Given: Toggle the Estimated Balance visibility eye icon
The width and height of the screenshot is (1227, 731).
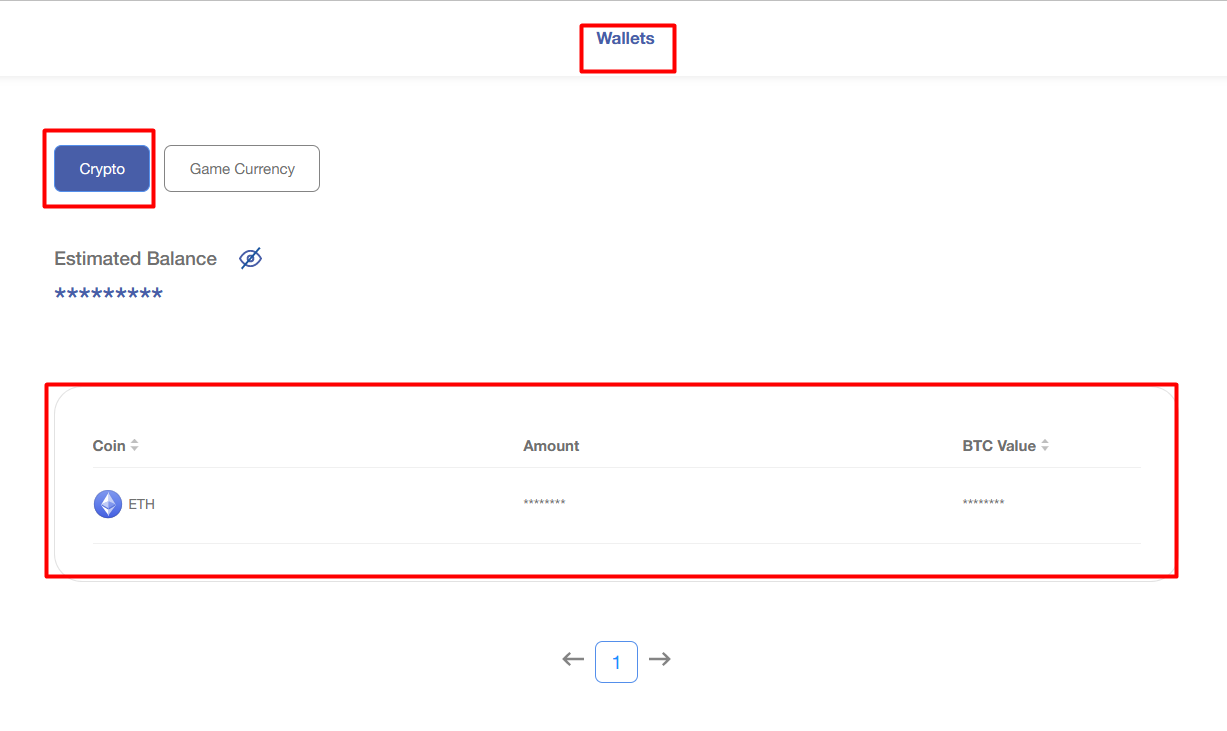Looking at the screenshot, I should click(250, 259).
